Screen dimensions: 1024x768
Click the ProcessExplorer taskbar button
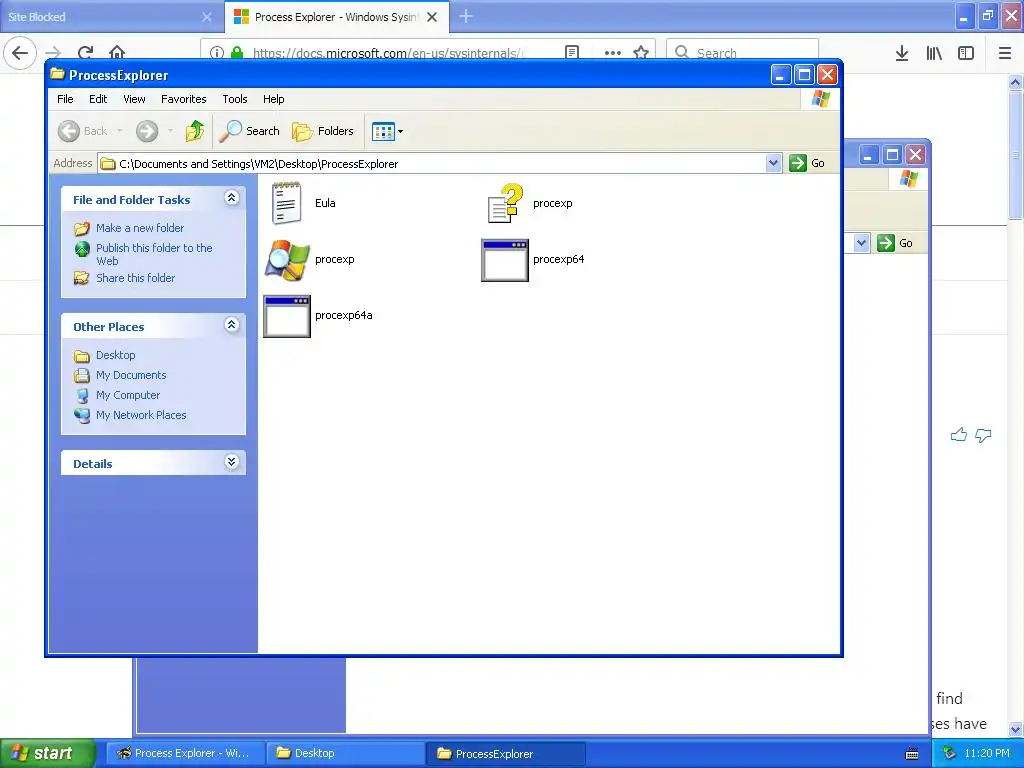click(506, 754)
